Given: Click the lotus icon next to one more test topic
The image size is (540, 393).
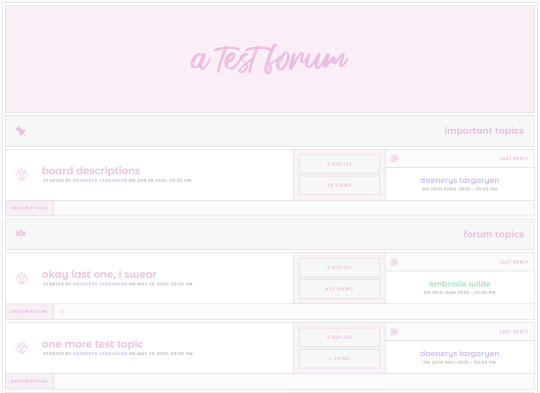Looking at the screenshot, I should pos(22,348).
